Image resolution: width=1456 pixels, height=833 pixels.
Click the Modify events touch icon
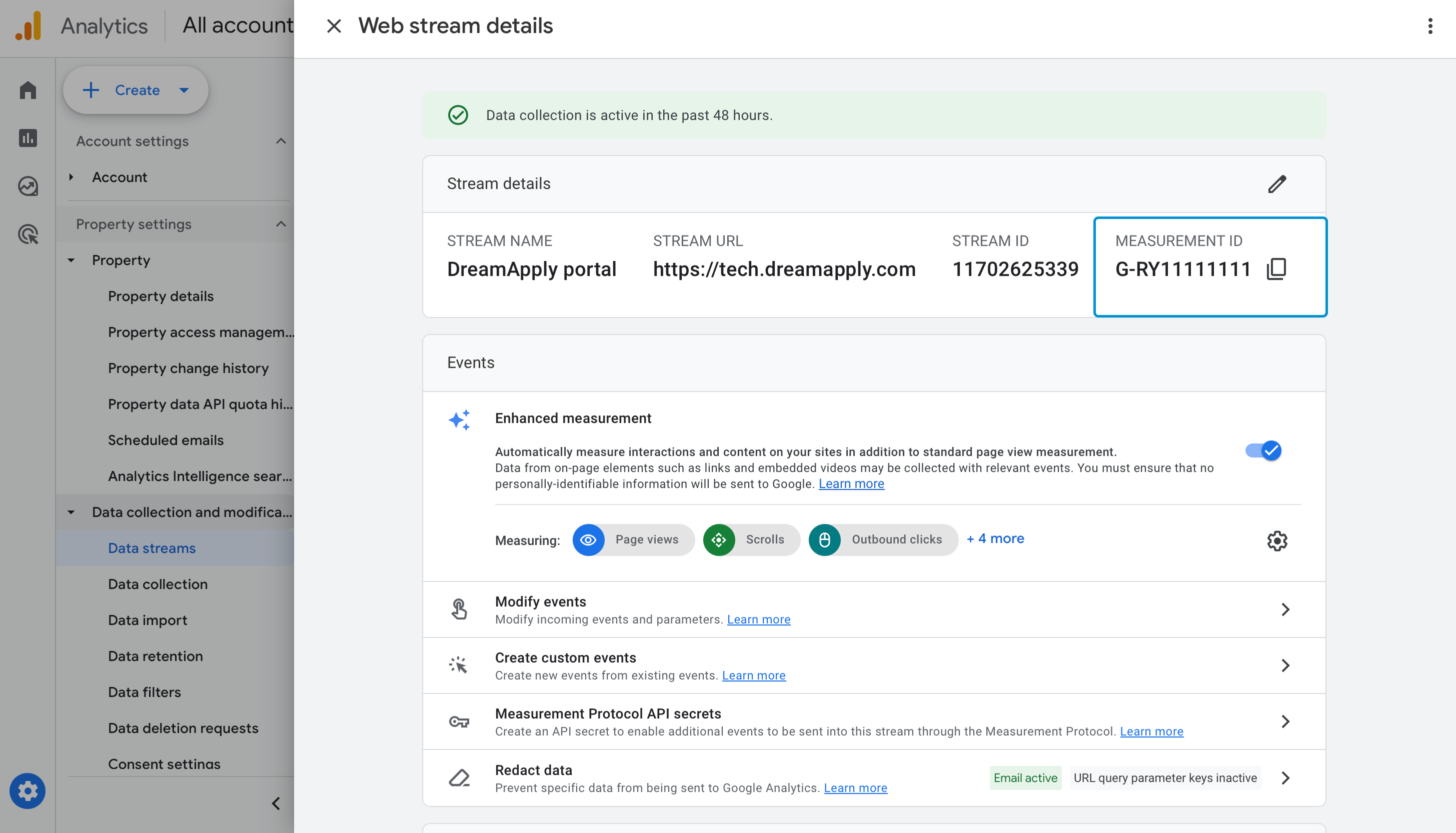point(459,609)
